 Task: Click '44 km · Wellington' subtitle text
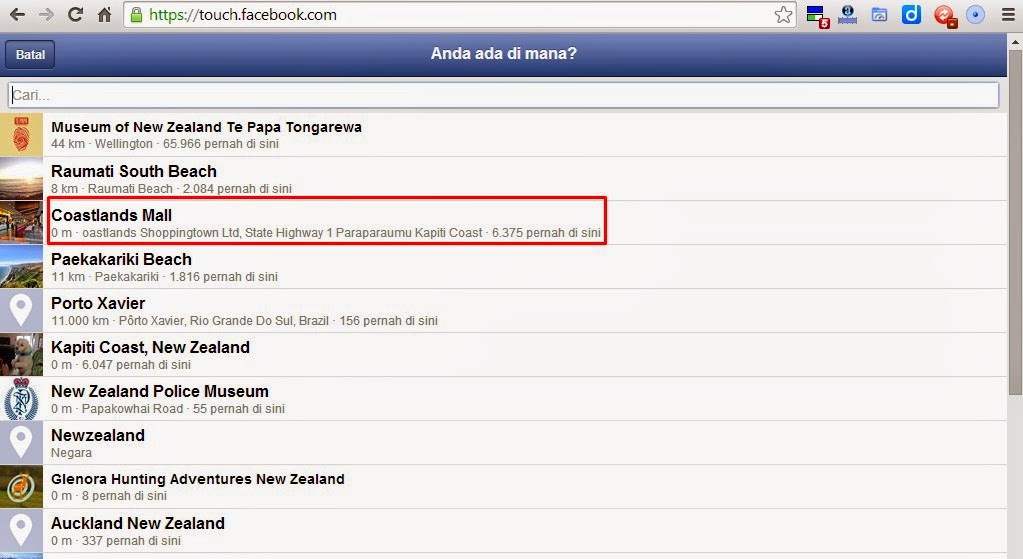point(102,144)
